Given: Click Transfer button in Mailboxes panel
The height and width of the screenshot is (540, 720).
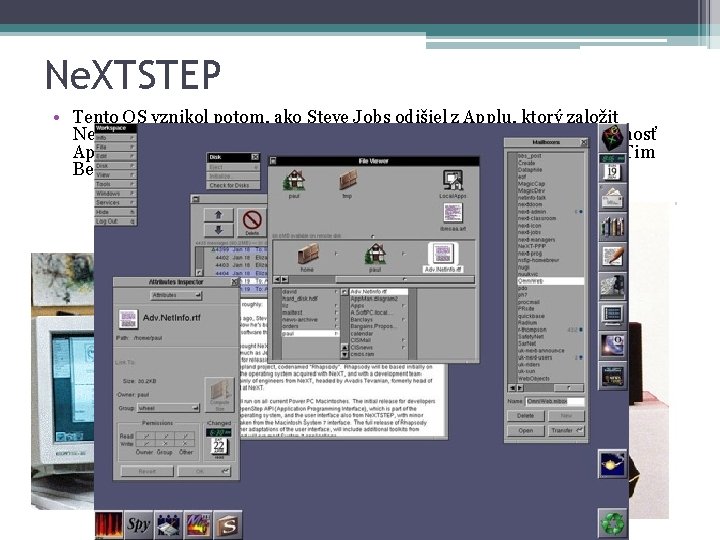Looking at the screenshot, I should click(x=566, y=430).
